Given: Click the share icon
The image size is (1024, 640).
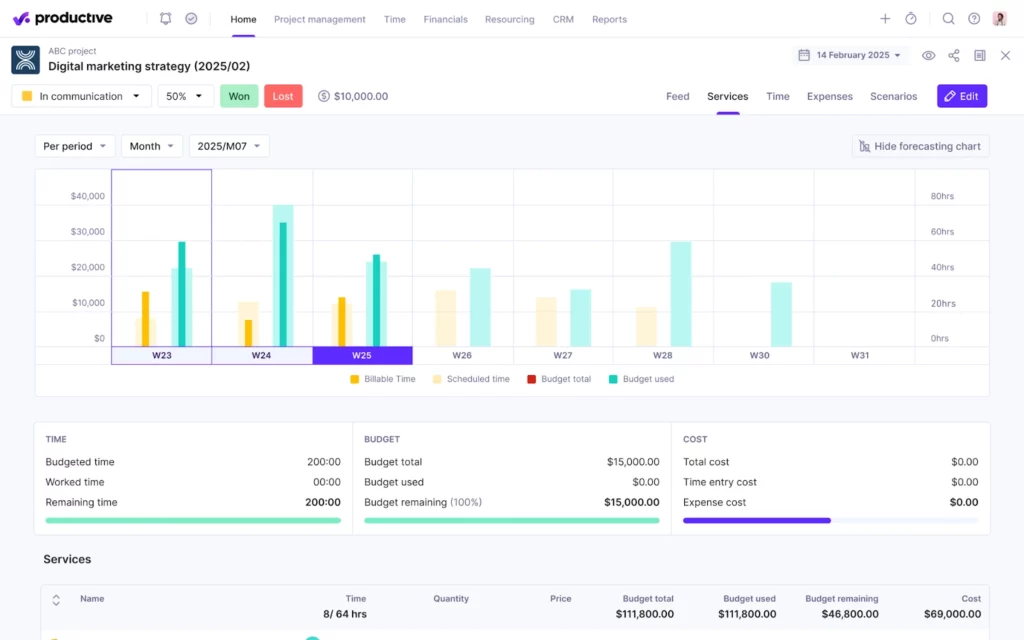Looking at the screenshot, I should pyautogui.click(x=954, y=56).
